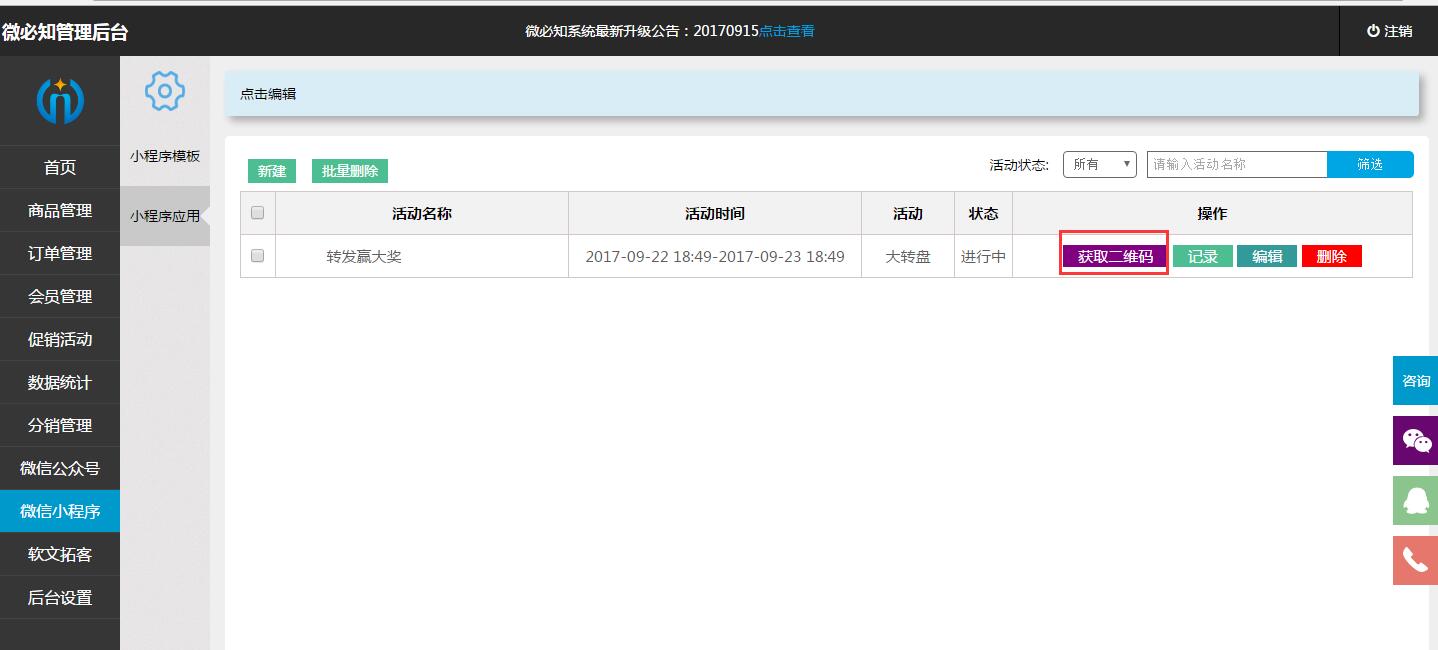
Task: Click the phone call icon
Action: click(x=1416, y=560)
